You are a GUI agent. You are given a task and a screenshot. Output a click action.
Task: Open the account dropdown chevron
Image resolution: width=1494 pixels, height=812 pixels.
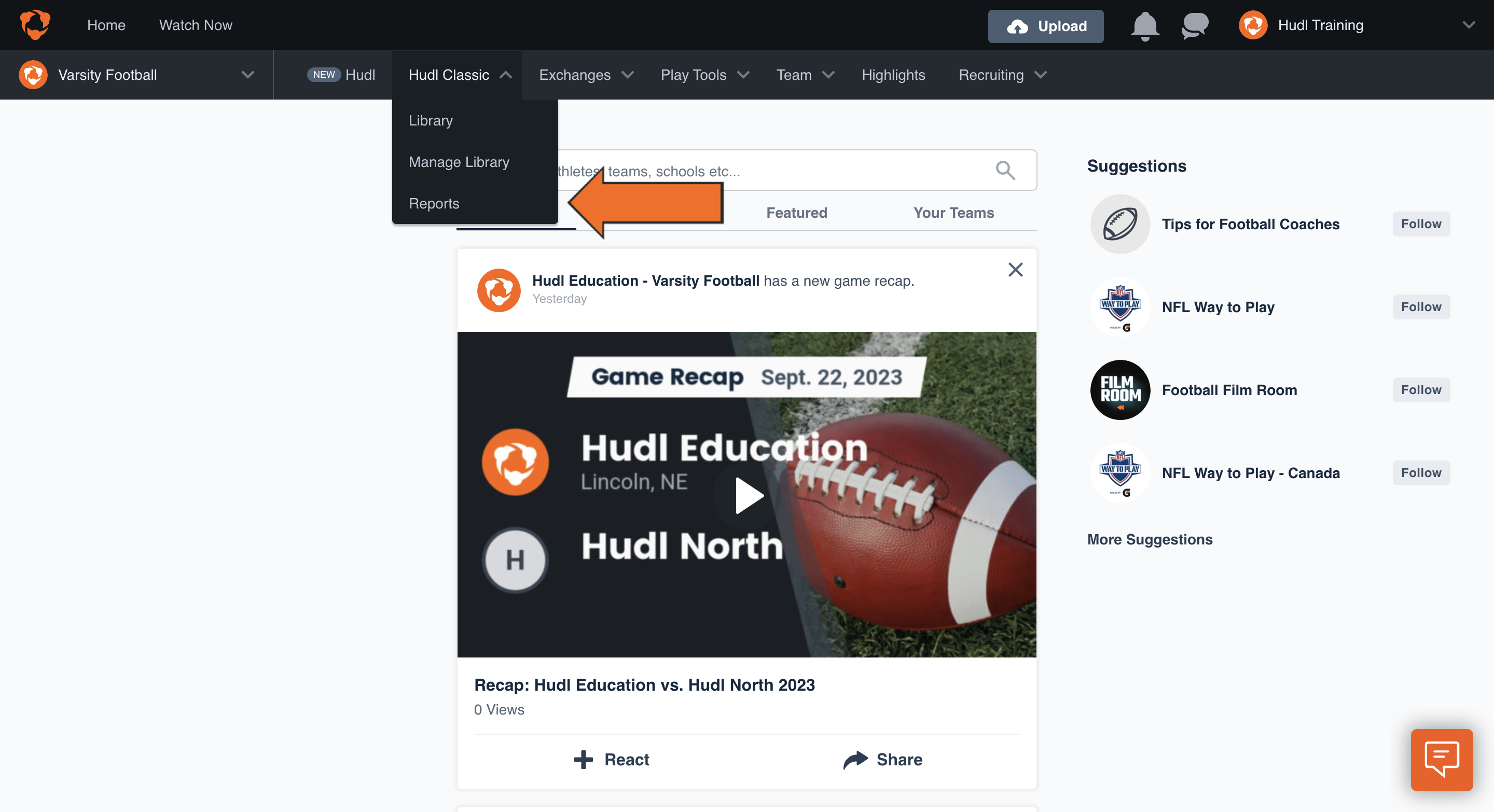[1469, 25]
